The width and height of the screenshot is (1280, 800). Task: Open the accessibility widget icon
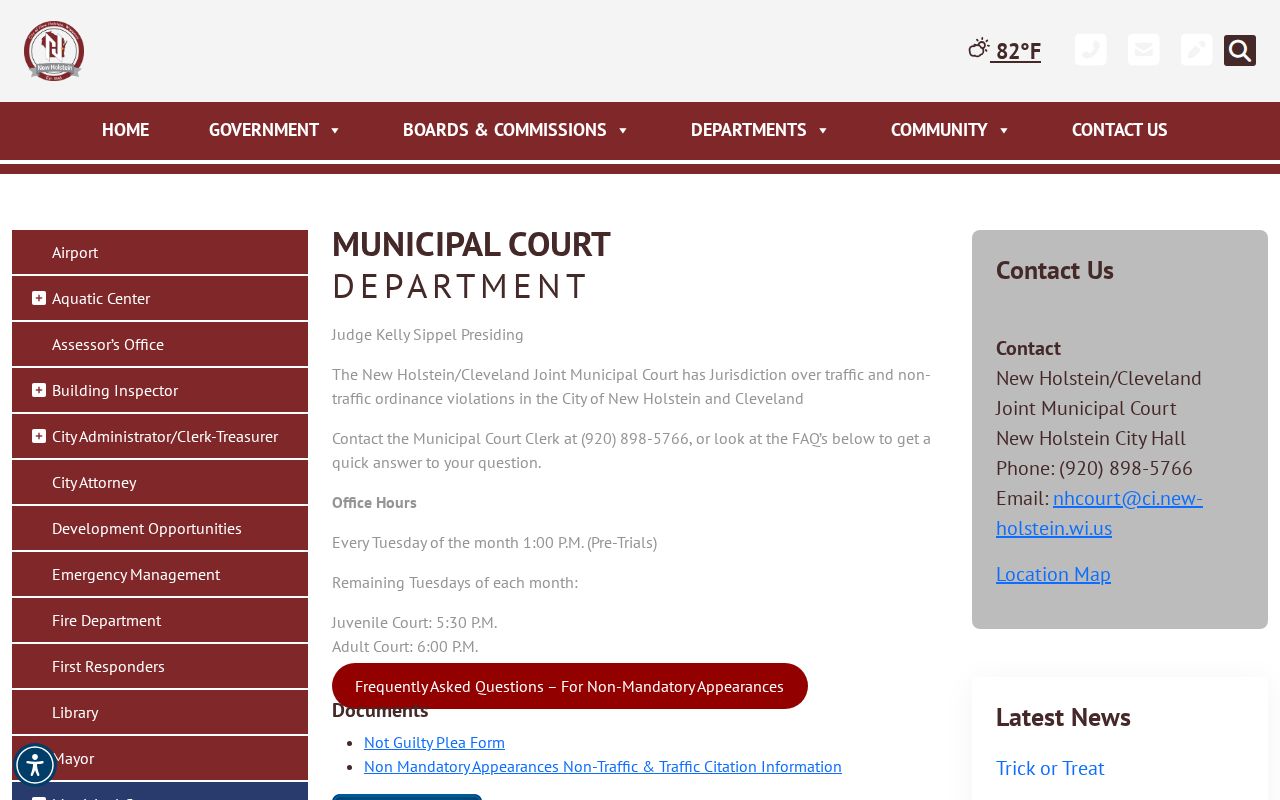35,765
